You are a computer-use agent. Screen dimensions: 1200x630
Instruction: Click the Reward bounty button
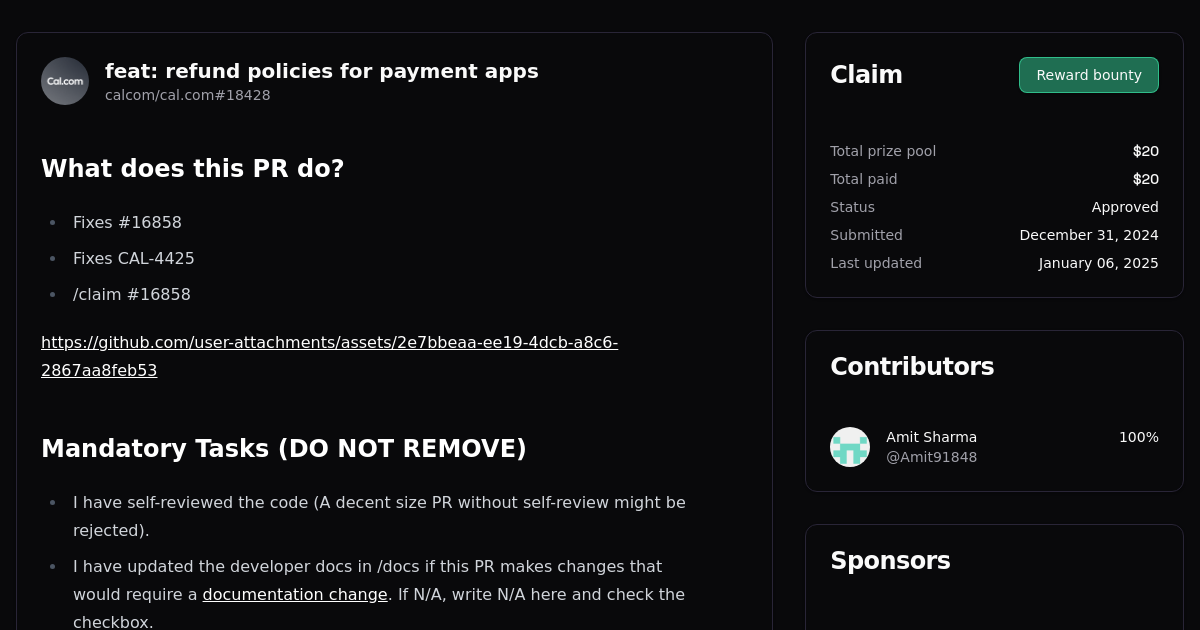(1088, 75)
